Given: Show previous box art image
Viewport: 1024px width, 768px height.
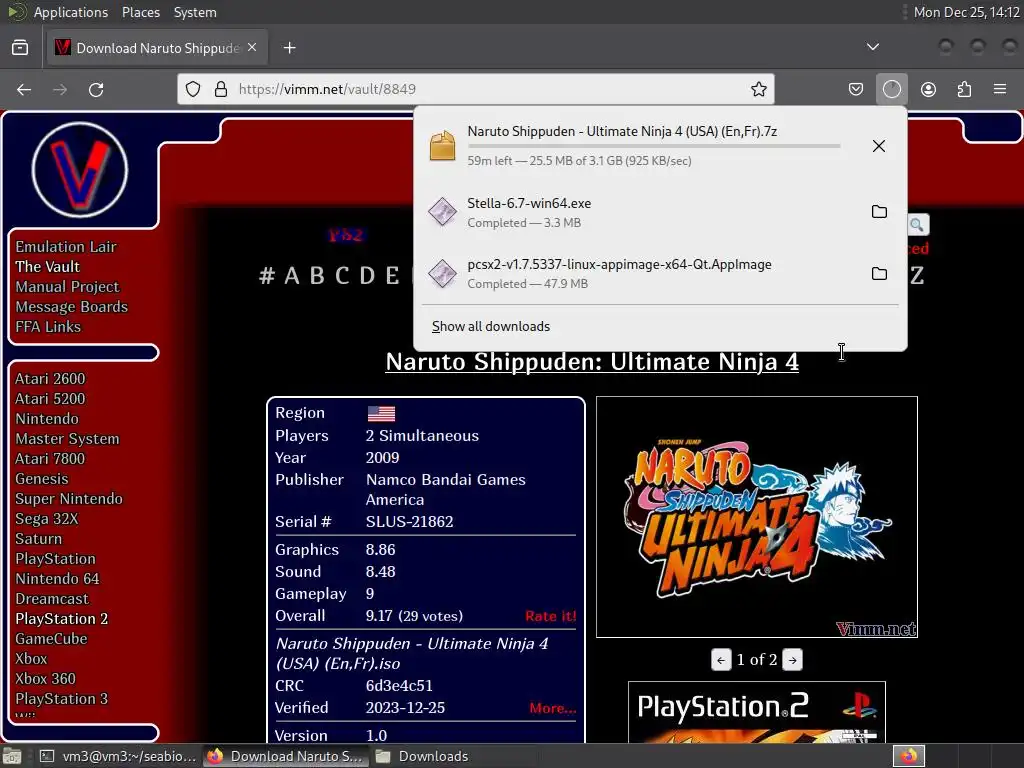Looking at the screenshot, I should (x=720, y=660).
